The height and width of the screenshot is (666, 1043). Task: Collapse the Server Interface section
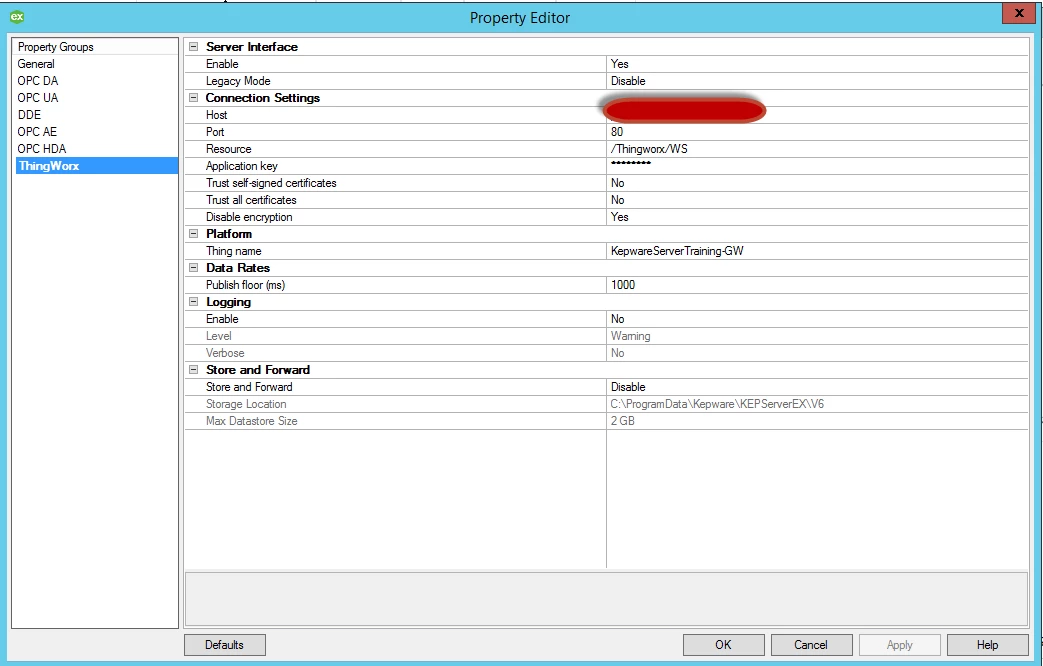(x=194, y=47)
